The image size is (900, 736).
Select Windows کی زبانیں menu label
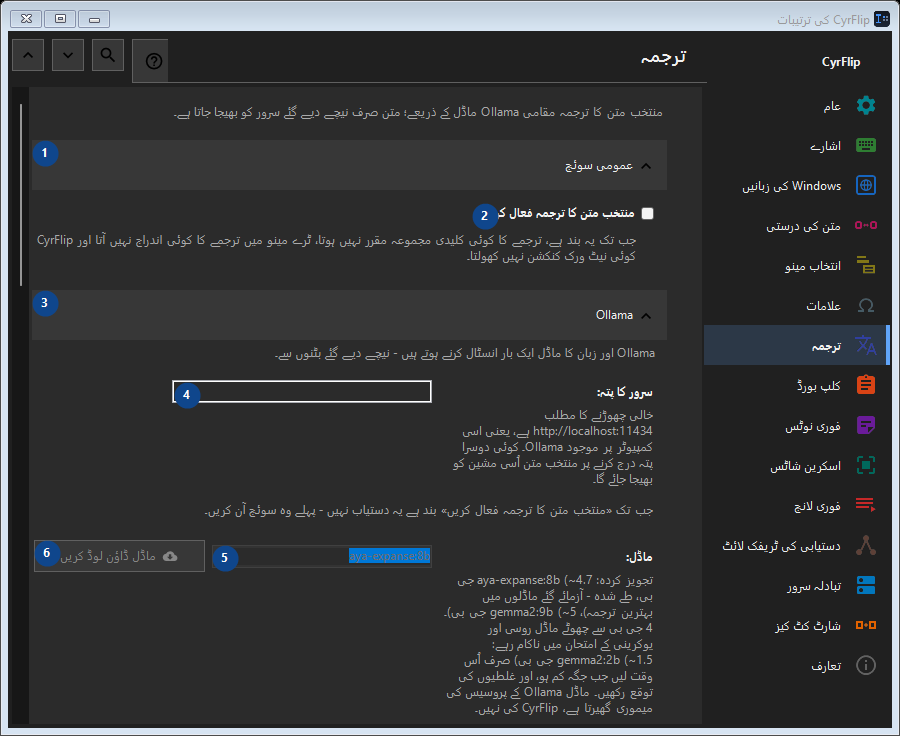point(792,186)
